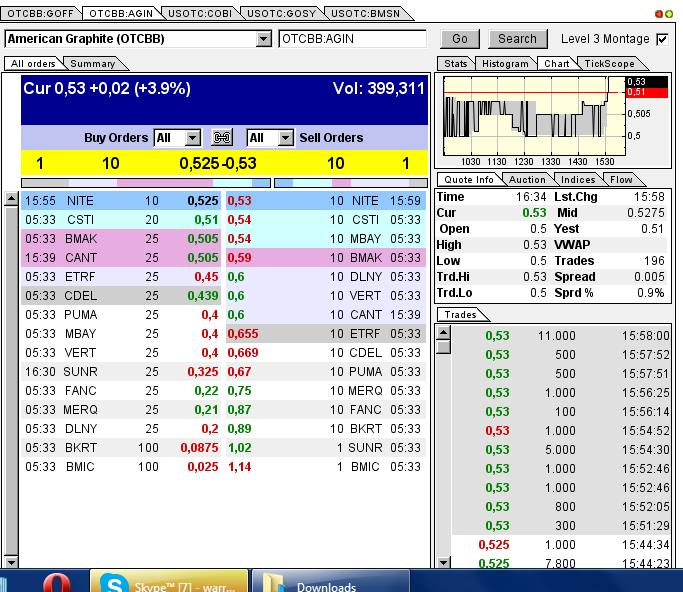Viewport: 683px width, 592px height.
Task: Click the link icon between Buy and Sell filters
Action: click(x=222, y=138)
